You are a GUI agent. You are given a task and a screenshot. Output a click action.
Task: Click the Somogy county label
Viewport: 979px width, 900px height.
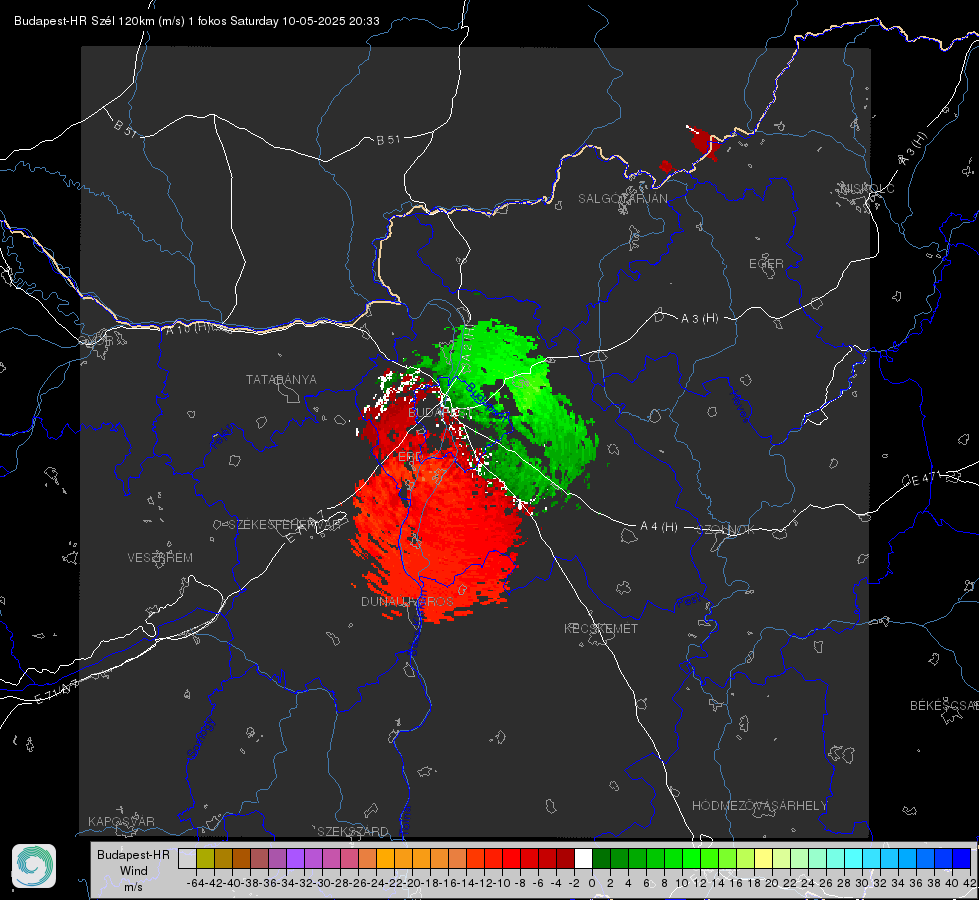point(201,739)
